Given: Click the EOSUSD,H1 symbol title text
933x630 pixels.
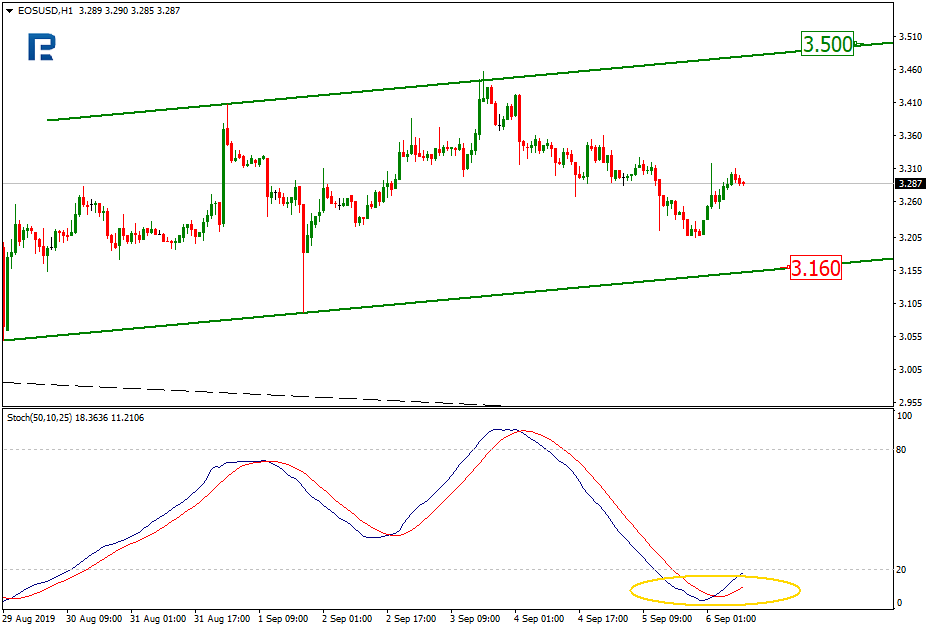Looking at the screenshot, I should [x=45, y=11].
